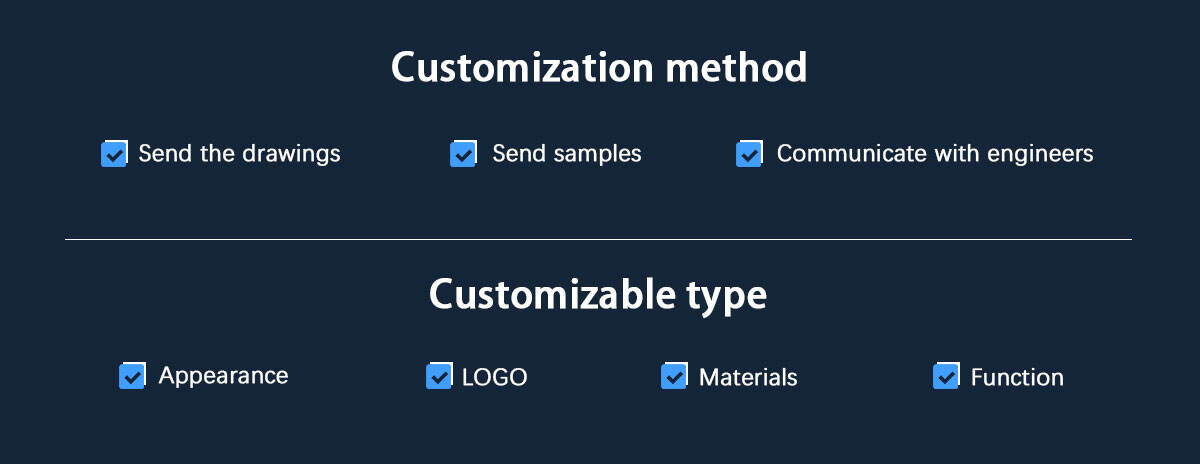Toggle the Communicate with engineers checkbox
This screenshot has width=1200, height=464.
pos(749,154)
